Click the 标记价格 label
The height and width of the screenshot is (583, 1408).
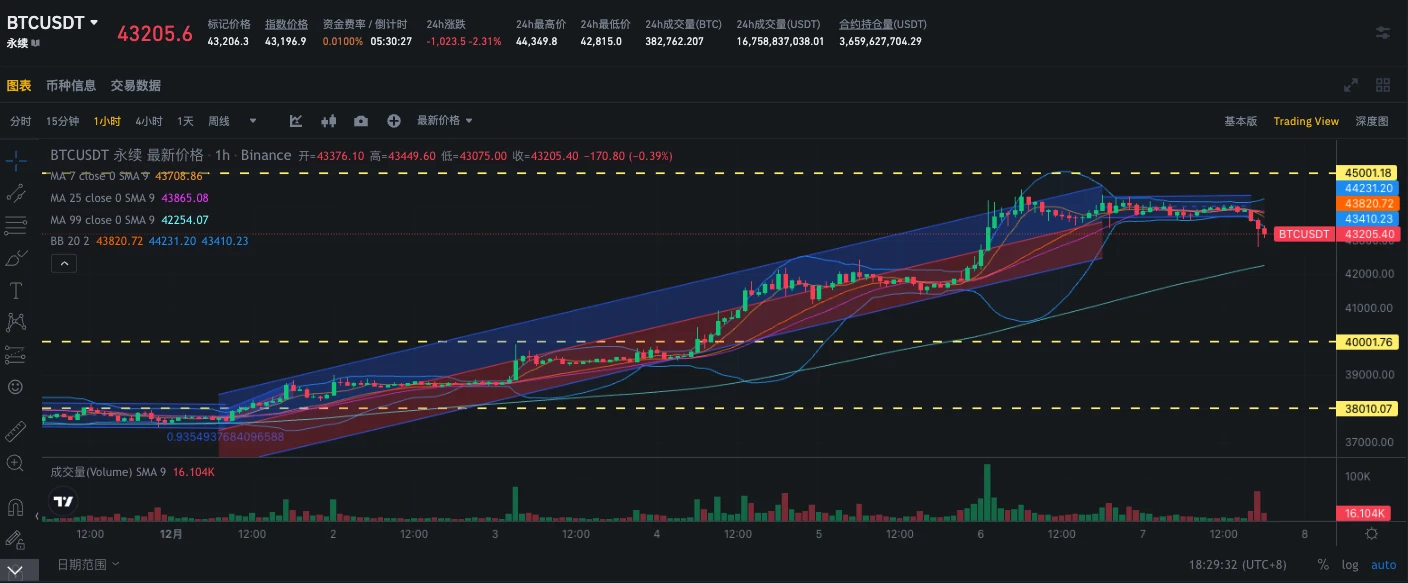click(x=228, y=23)
